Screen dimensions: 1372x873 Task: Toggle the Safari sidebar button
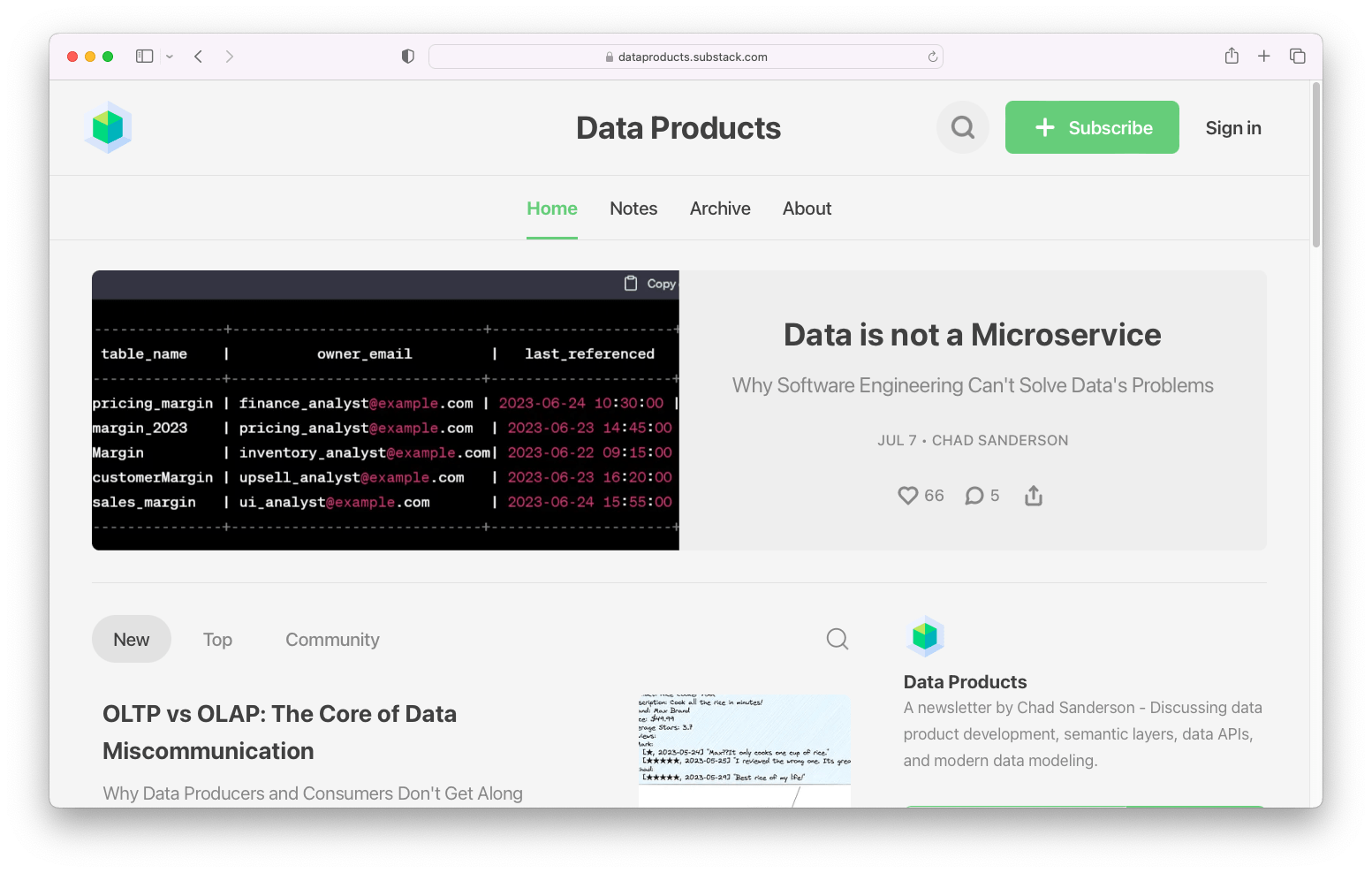tap(144, 57)
